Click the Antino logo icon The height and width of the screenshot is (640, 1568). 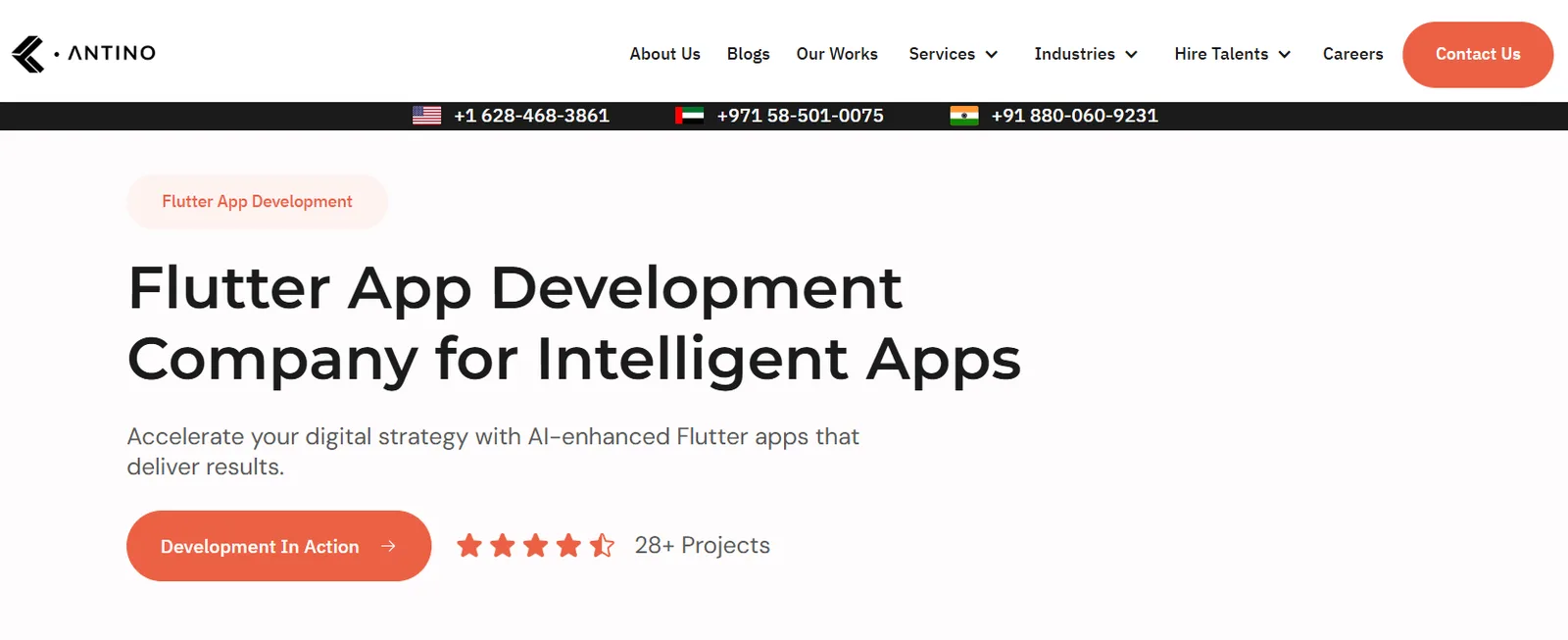(28, 54)
